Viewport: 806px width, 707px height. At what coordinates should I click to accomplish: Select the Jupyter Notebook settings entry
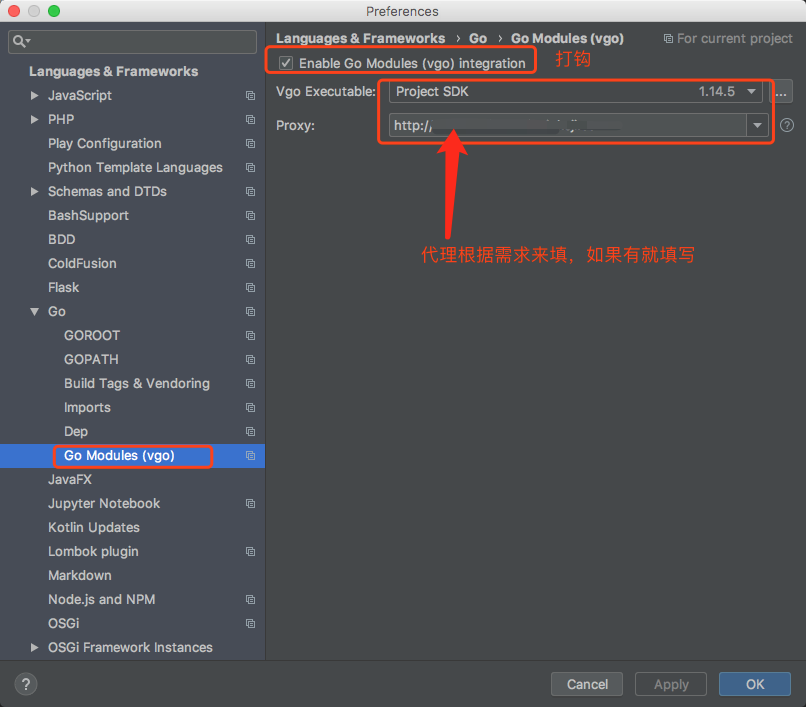(104, 503)
